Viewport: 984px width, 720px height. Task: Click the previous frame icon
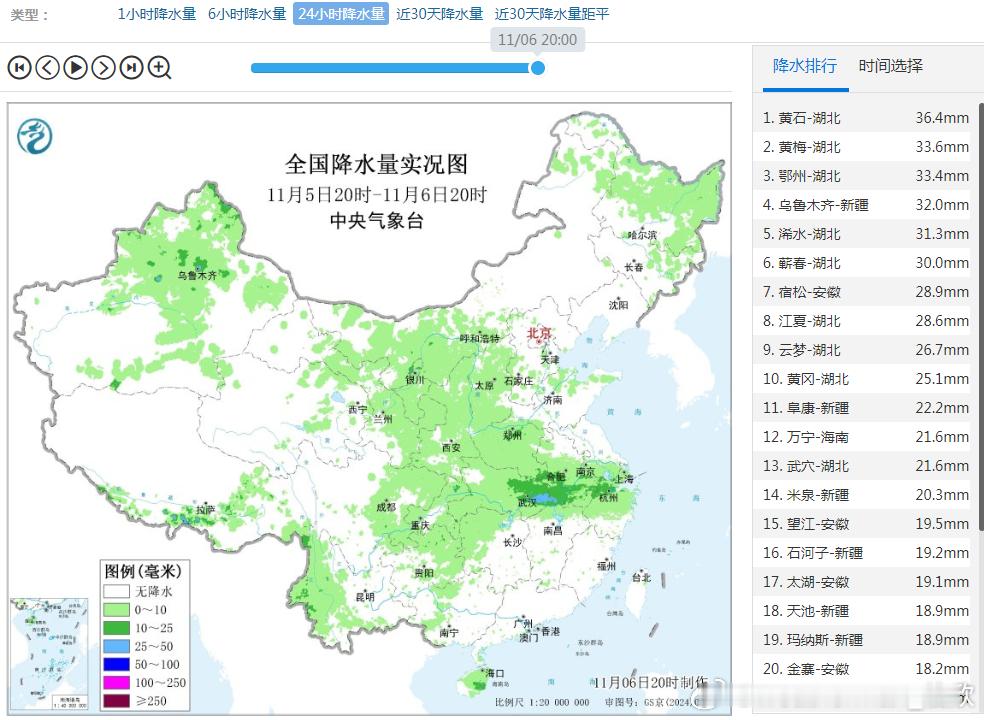click(47, 68)
